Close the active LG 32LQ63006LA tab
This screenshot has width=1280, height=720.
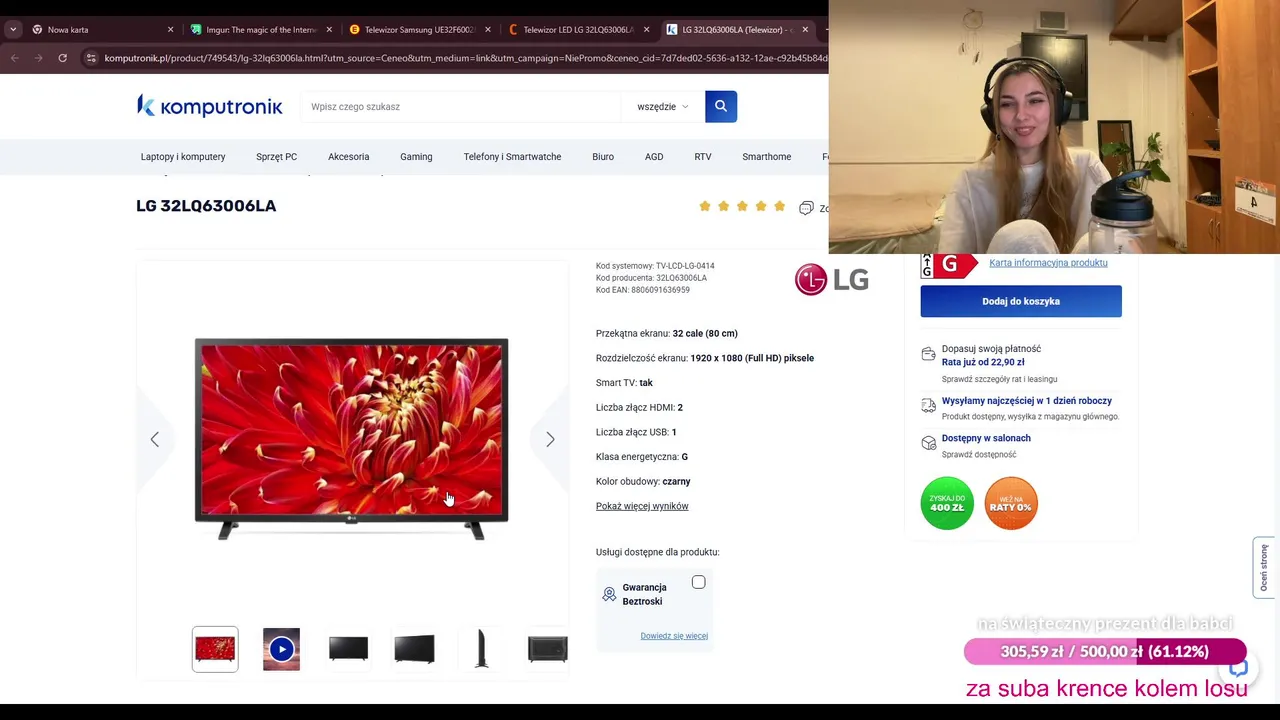pos(805,30)
